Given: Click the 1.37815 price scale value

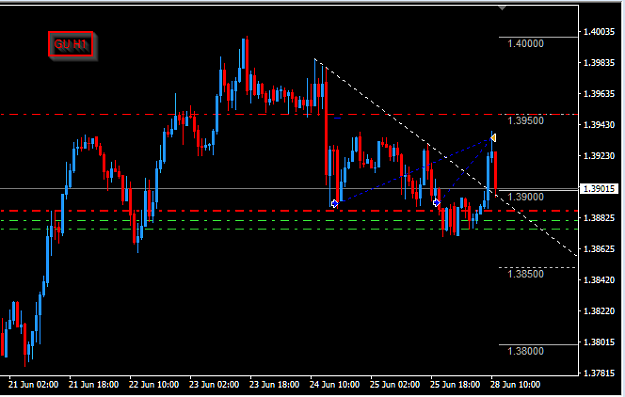Looking at the screenshot, I should (599, 373).
